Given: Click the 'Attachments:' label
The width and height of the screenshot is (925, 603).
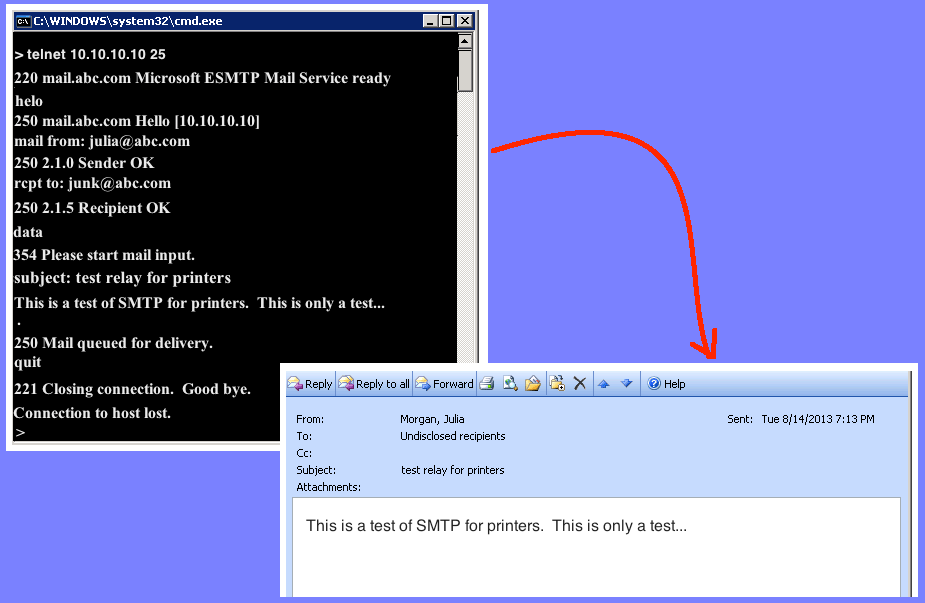Looking at the screenshot, I should (328, 487).
